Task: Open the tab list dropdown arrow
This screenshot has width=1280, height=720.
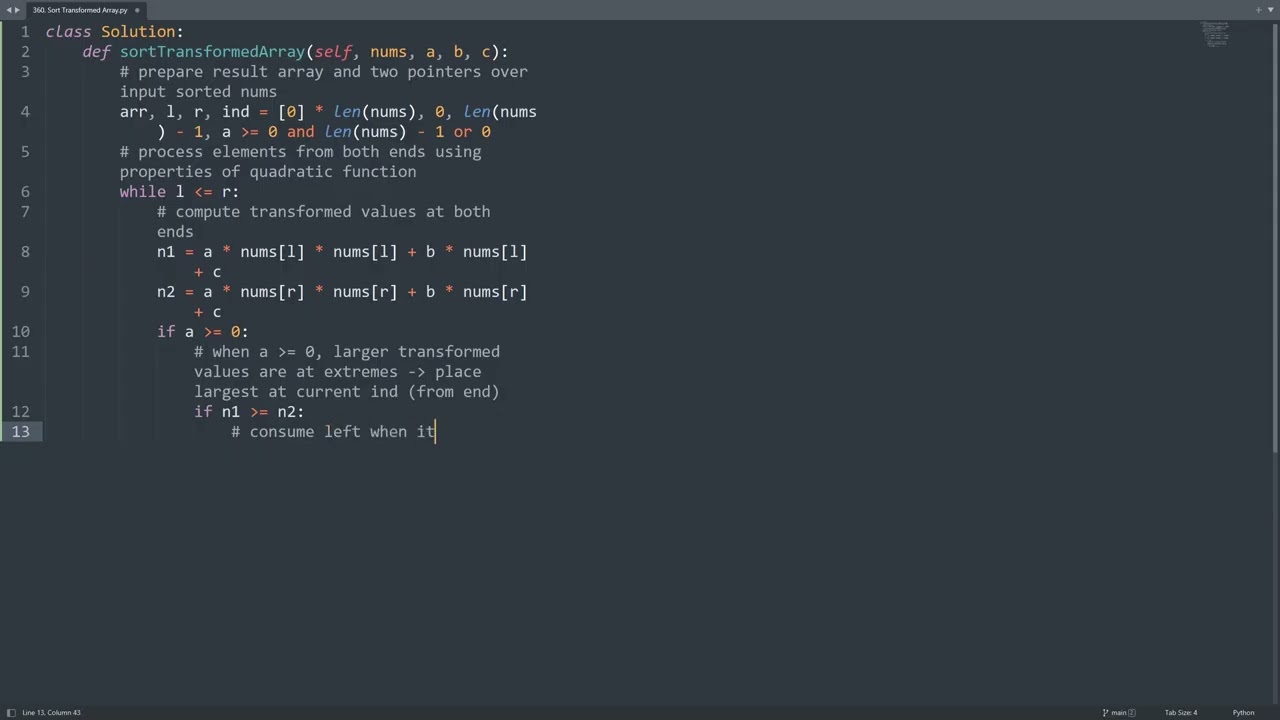Action: coord(1270,10)
